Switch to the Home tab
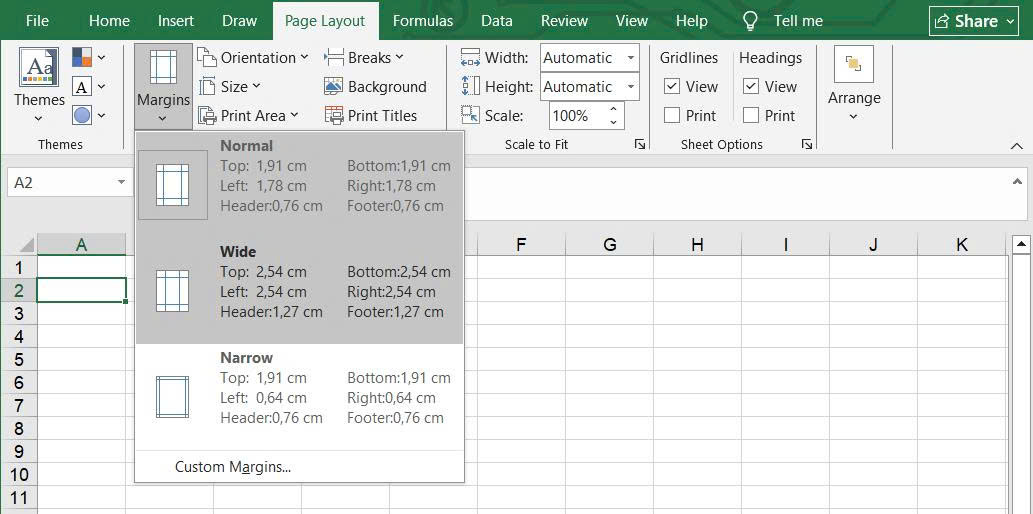This screenshot has width=1033, height=514. point(109,20)
